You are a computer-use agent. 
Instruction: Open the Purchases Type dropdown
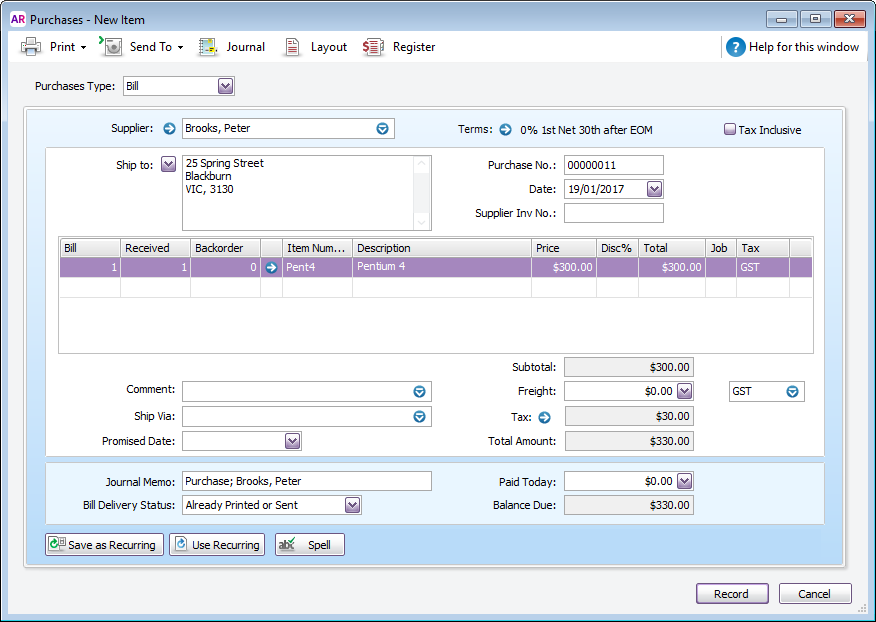[x=225, y=85]
